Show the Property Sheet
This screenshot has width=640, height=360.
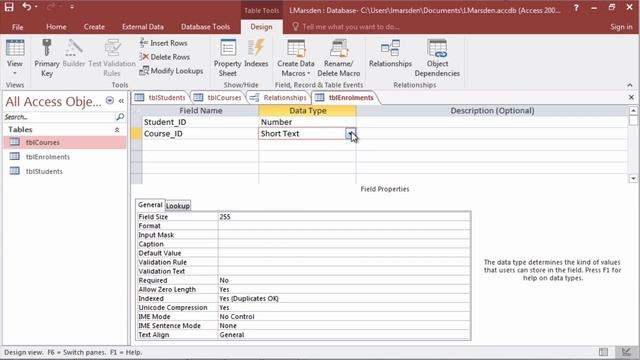(x=228, y=58)
